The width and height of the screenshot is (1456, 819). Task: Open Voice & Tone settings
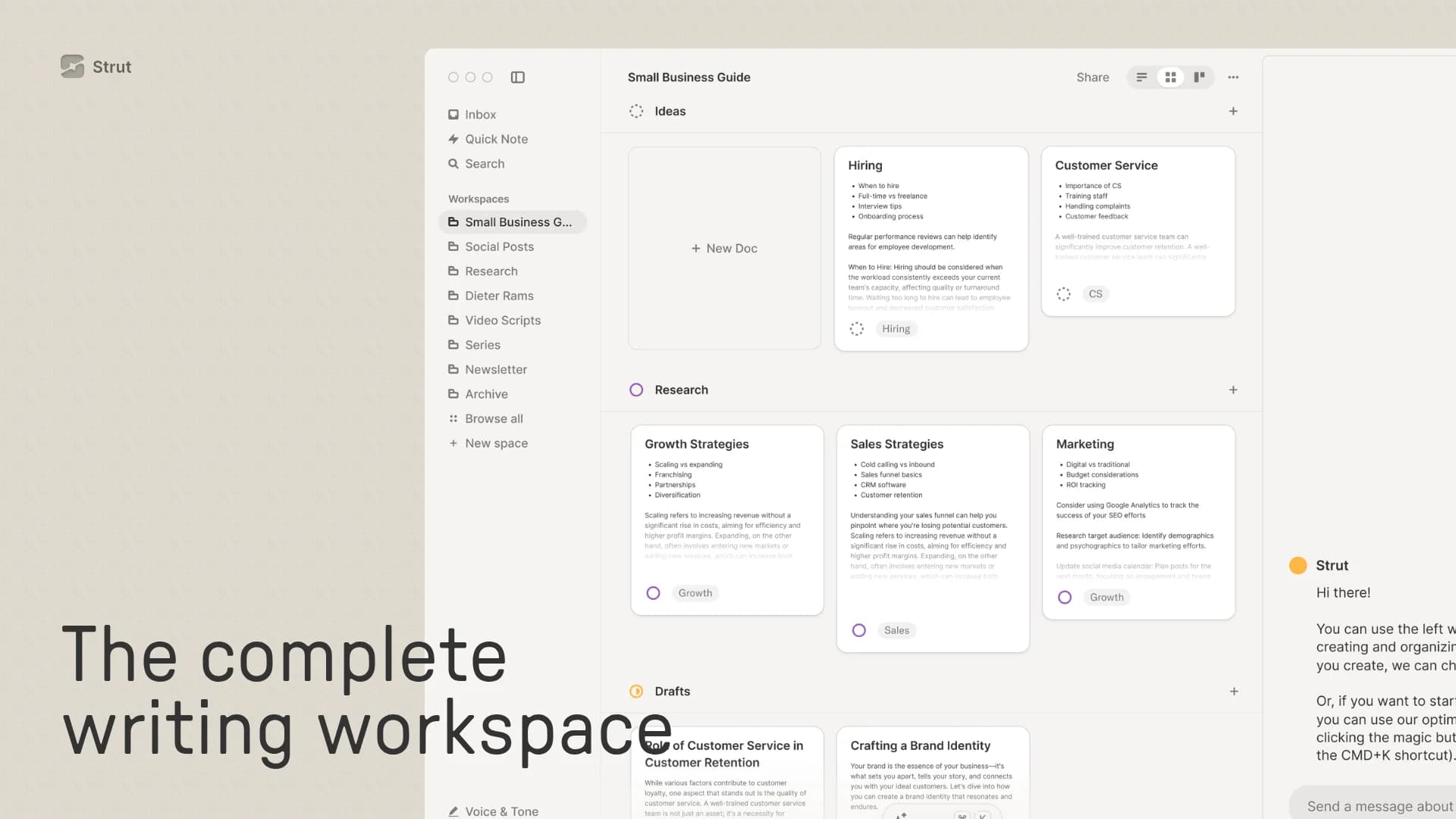pyautogui.click(x=493, y=811)
